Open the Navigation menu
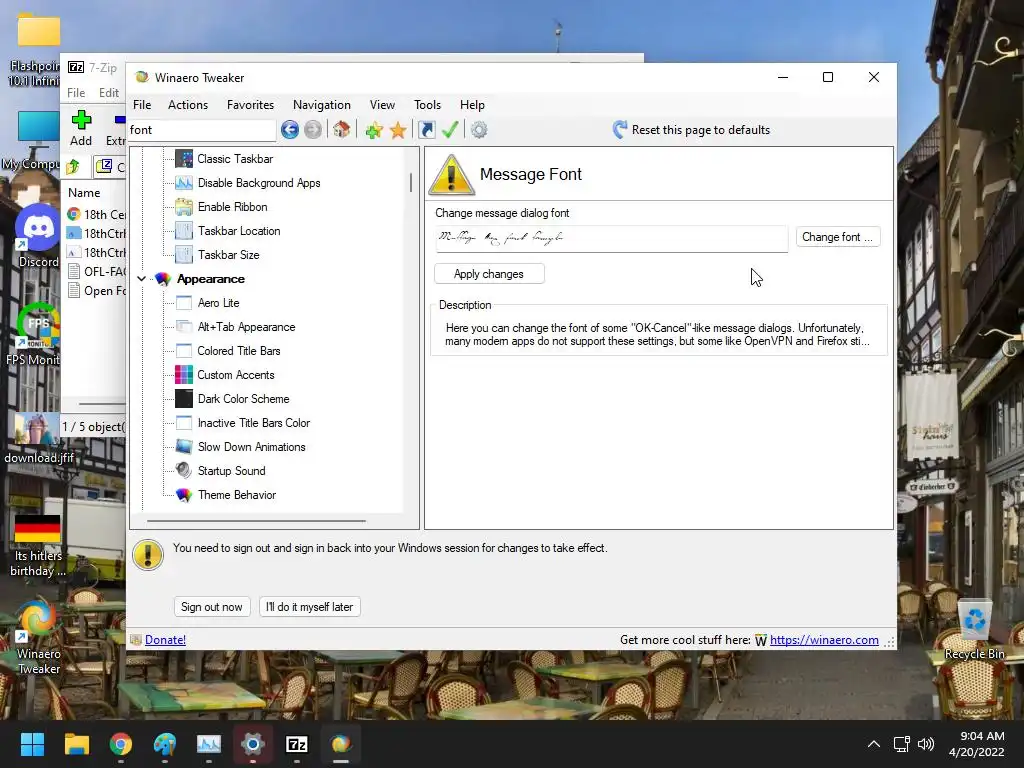The image size is (1024, 768). 321,104
